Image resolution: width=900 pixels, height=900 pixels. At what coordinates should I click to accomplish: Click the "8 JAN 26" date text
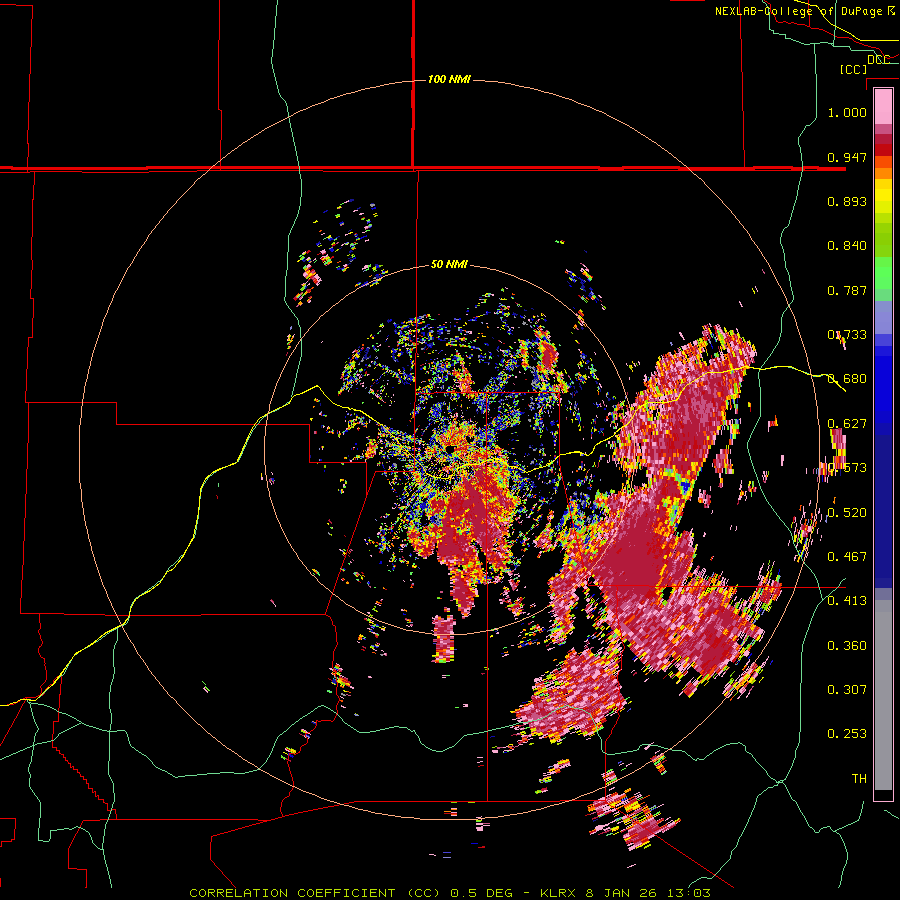pos(620,893)
